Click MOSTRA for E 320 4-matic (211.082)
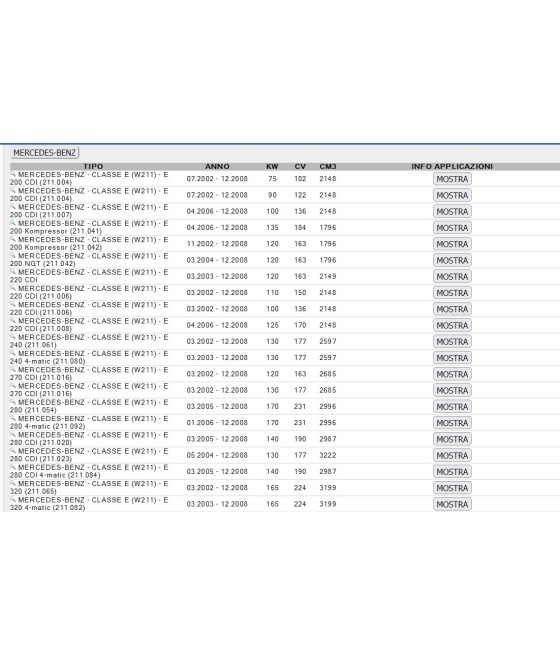This screenshot has height=655, width=560. tap(452, 505)
